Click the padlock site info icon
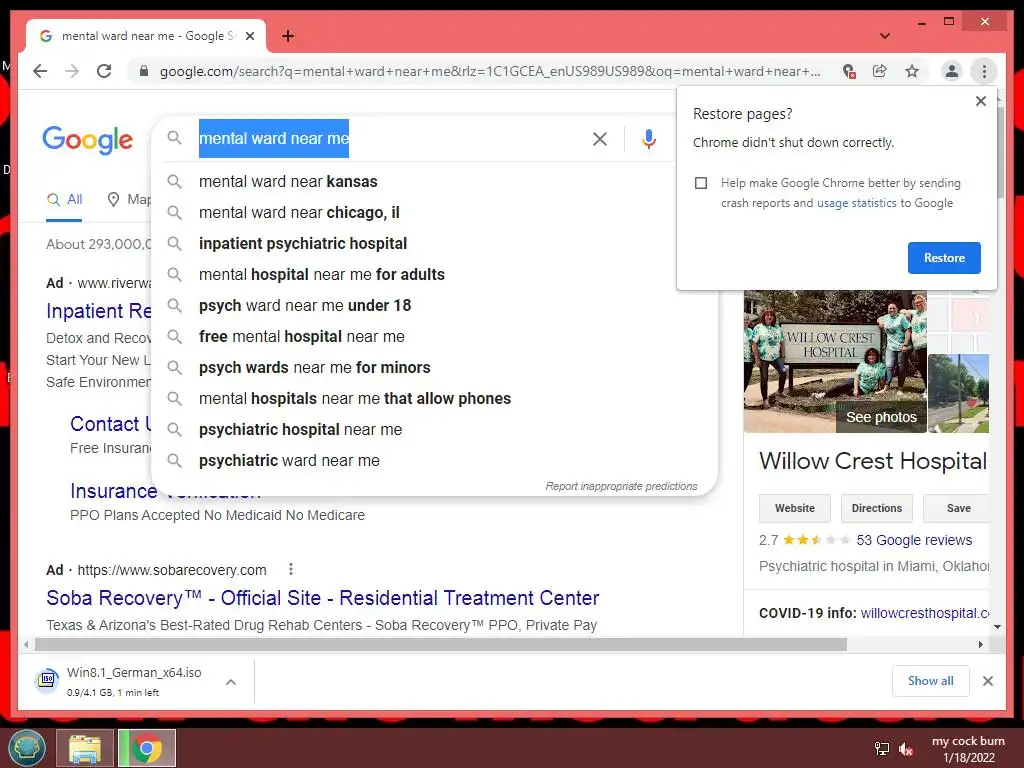This screenshot has width=1024, height=768. click(x=144, y=71)
